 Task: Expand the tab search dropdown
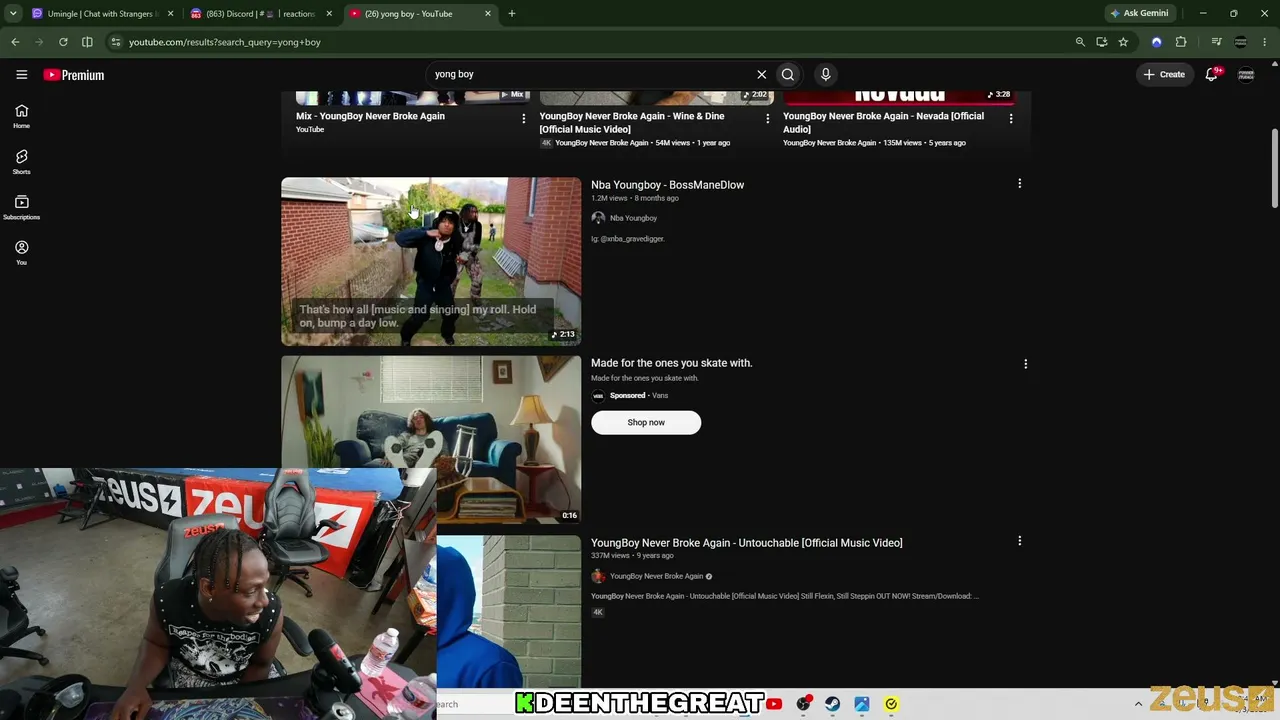pos(13,14)
